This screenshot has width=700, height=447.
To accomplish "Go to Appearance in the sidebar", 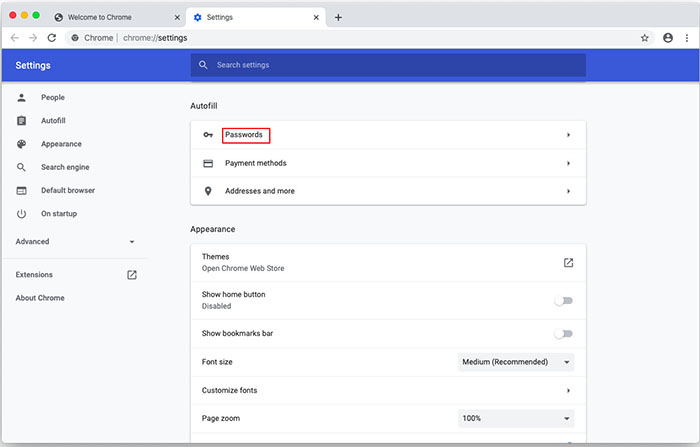I will (x=61, y=144).
